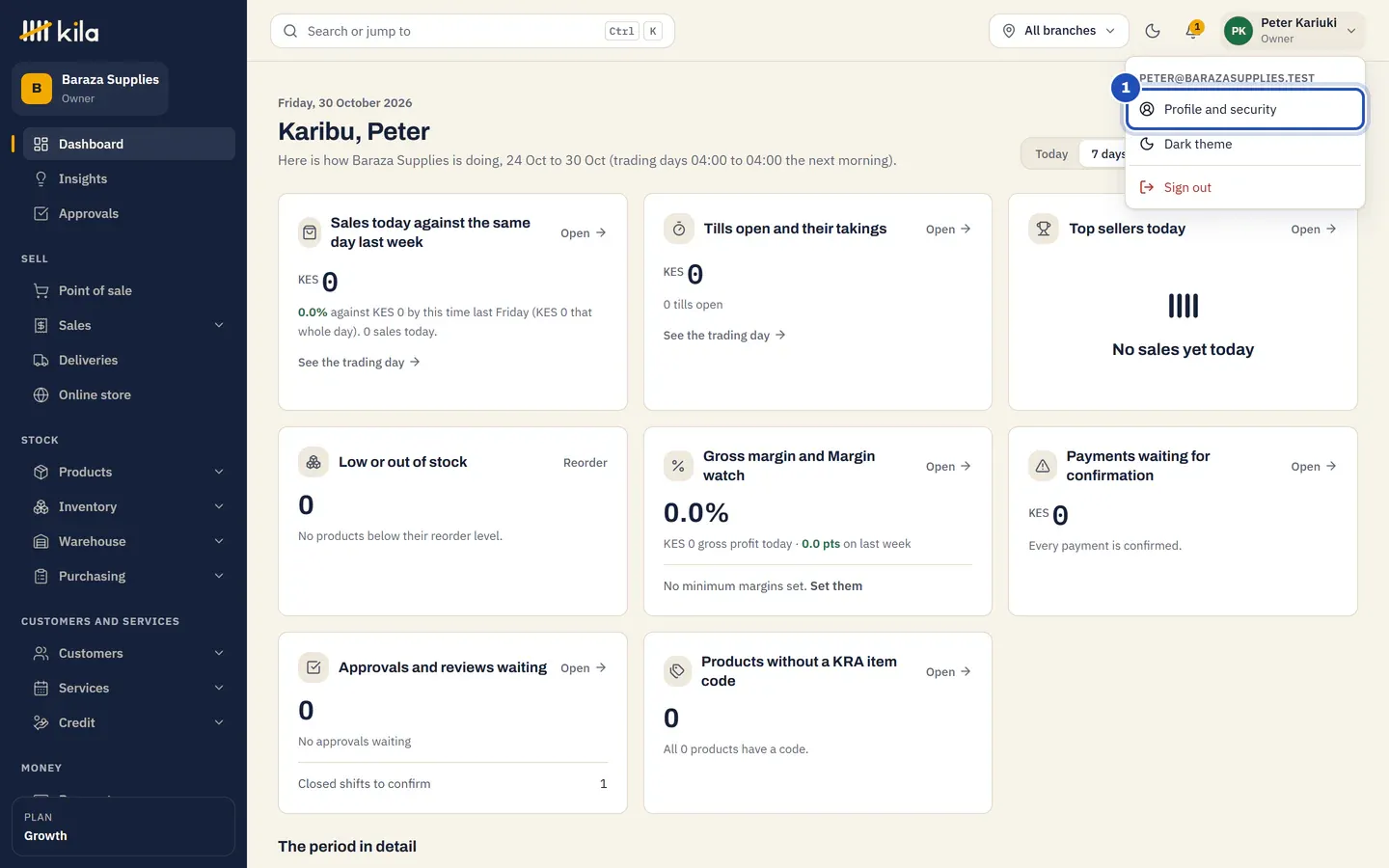Click the Online store globe icon
This screenshot has height=868, width=1389.
[41, 395]
